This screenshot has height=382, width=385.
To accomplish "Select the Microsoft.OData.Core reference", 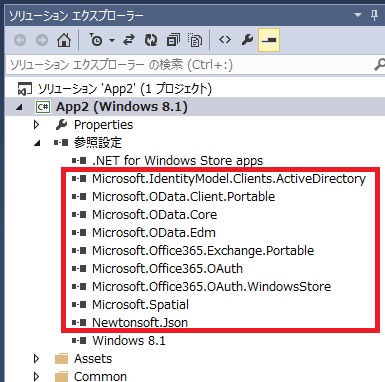I will [x=154, y=214].
